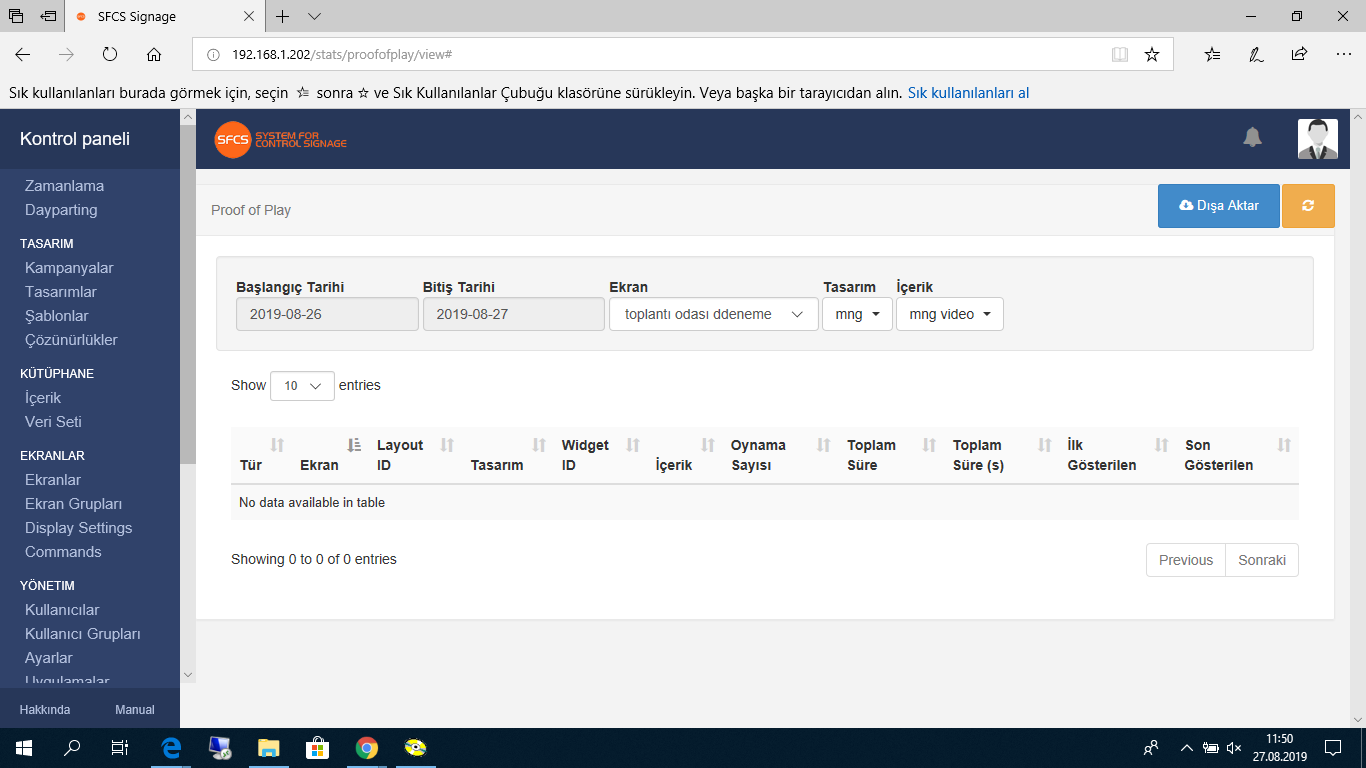Go to Previous table page
Viewport: 1366px width, 768px height.
1186,560
